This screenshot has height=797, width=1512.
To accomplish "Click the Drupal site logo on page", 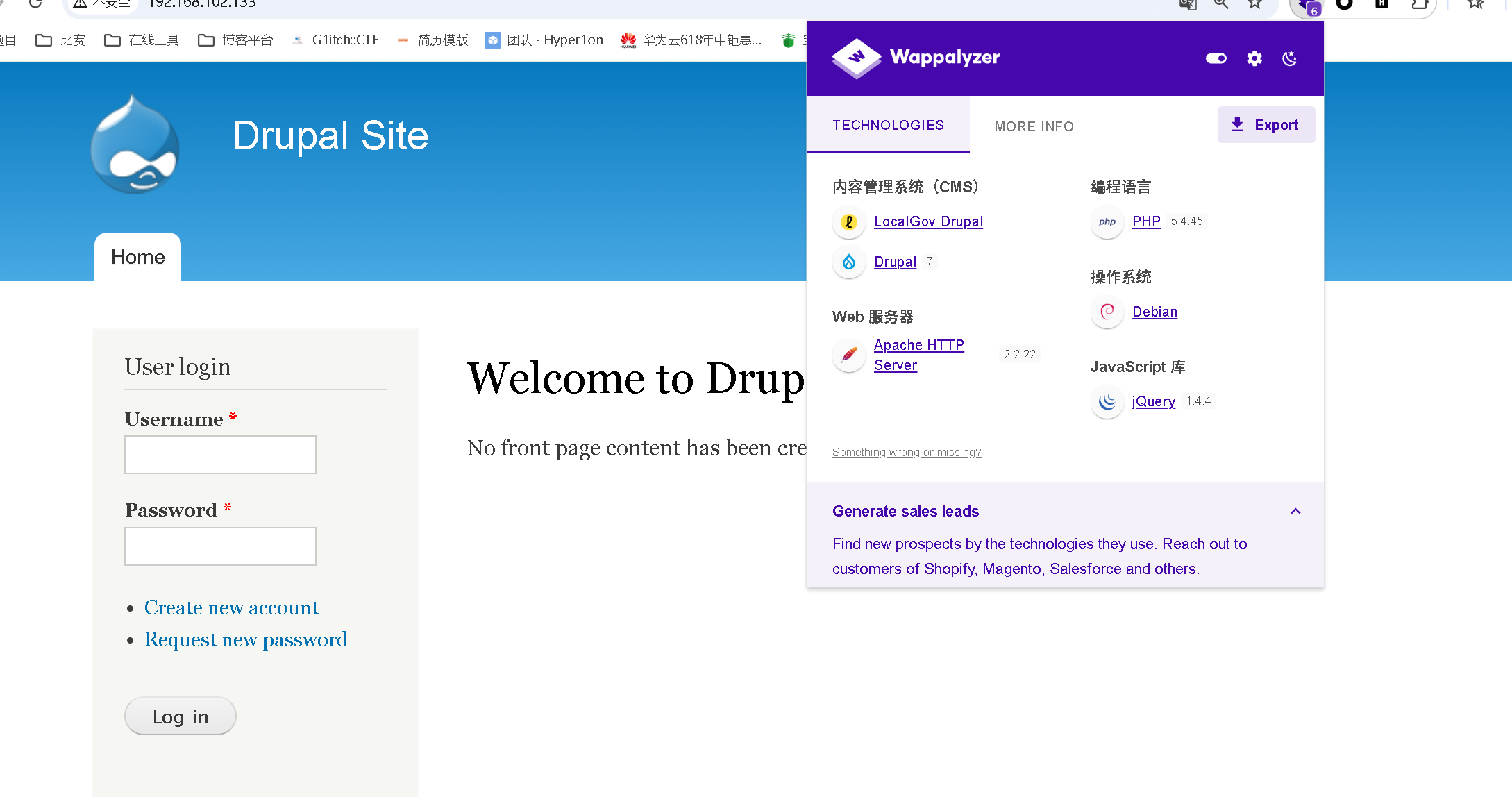I will tap(135, 144).
